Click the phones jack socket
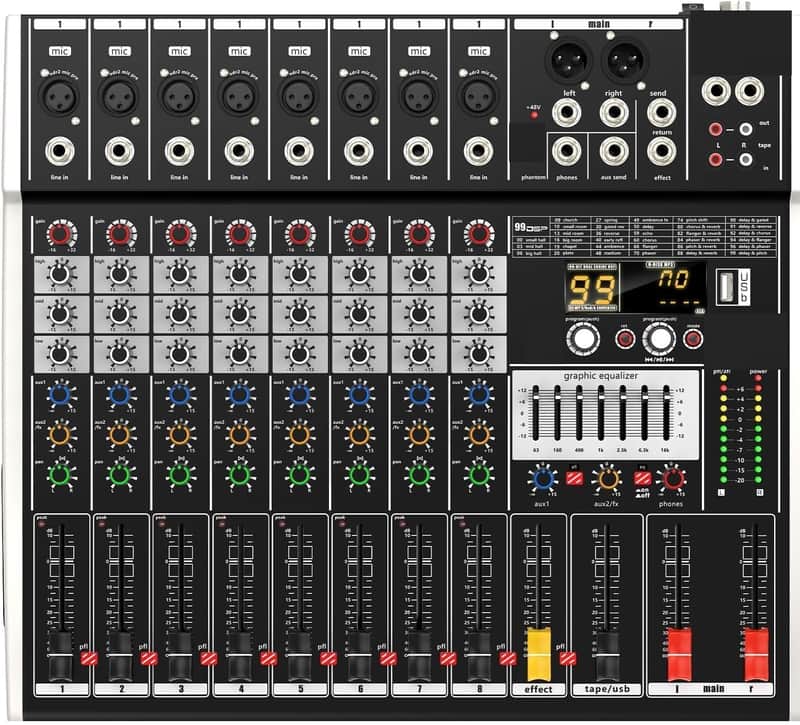 (566, 151)
